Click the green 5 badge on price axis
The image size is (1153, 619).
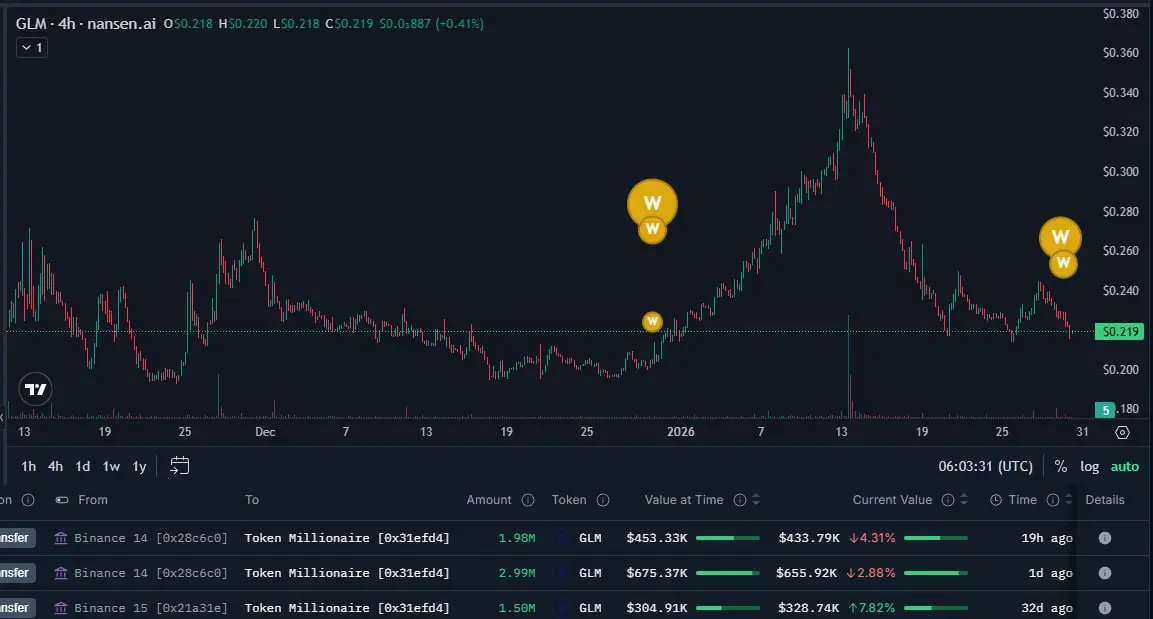1105,410
